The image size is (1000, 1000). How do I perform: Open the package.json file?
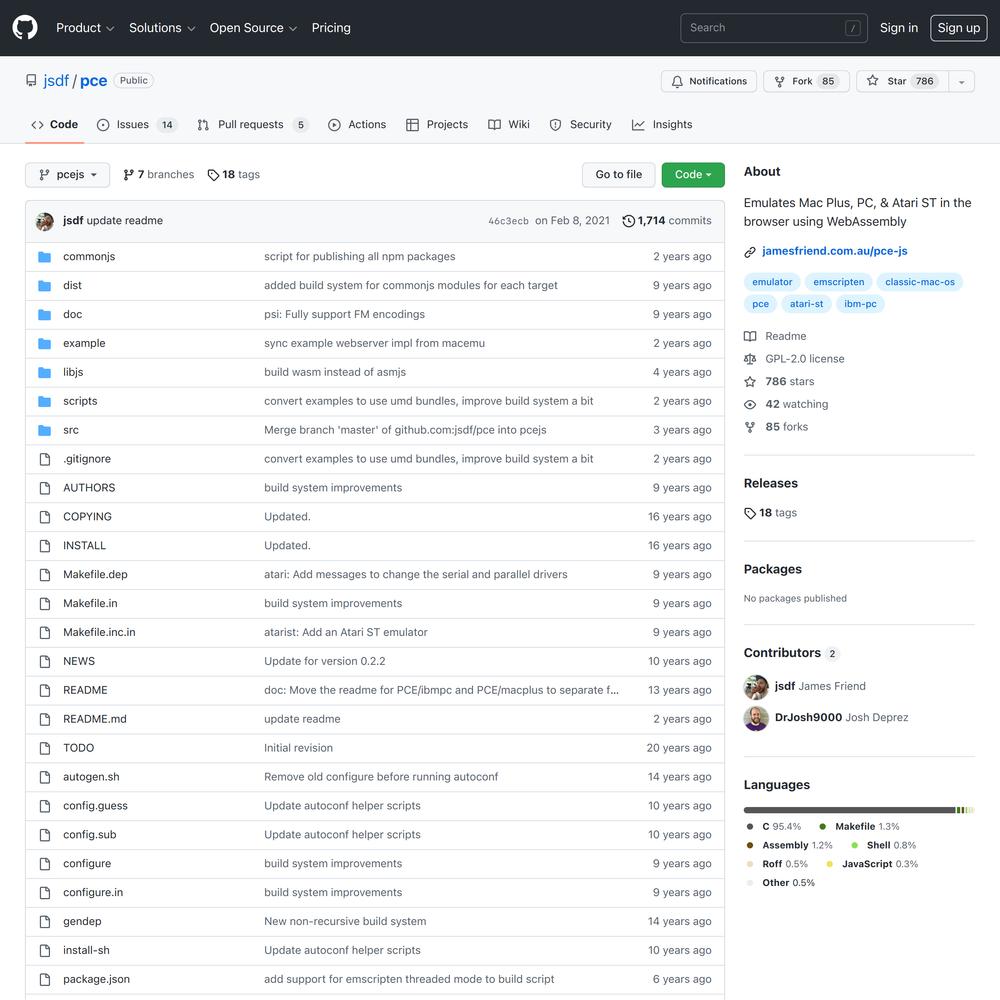(96, 979)
